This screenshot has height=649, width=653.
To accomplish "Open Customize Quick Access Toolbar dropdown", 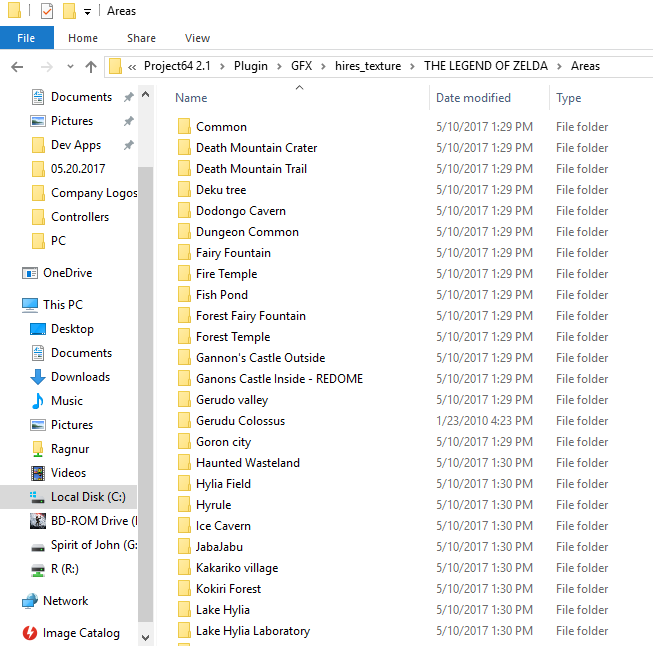I will pyautogui.click(x=87, y=12).
